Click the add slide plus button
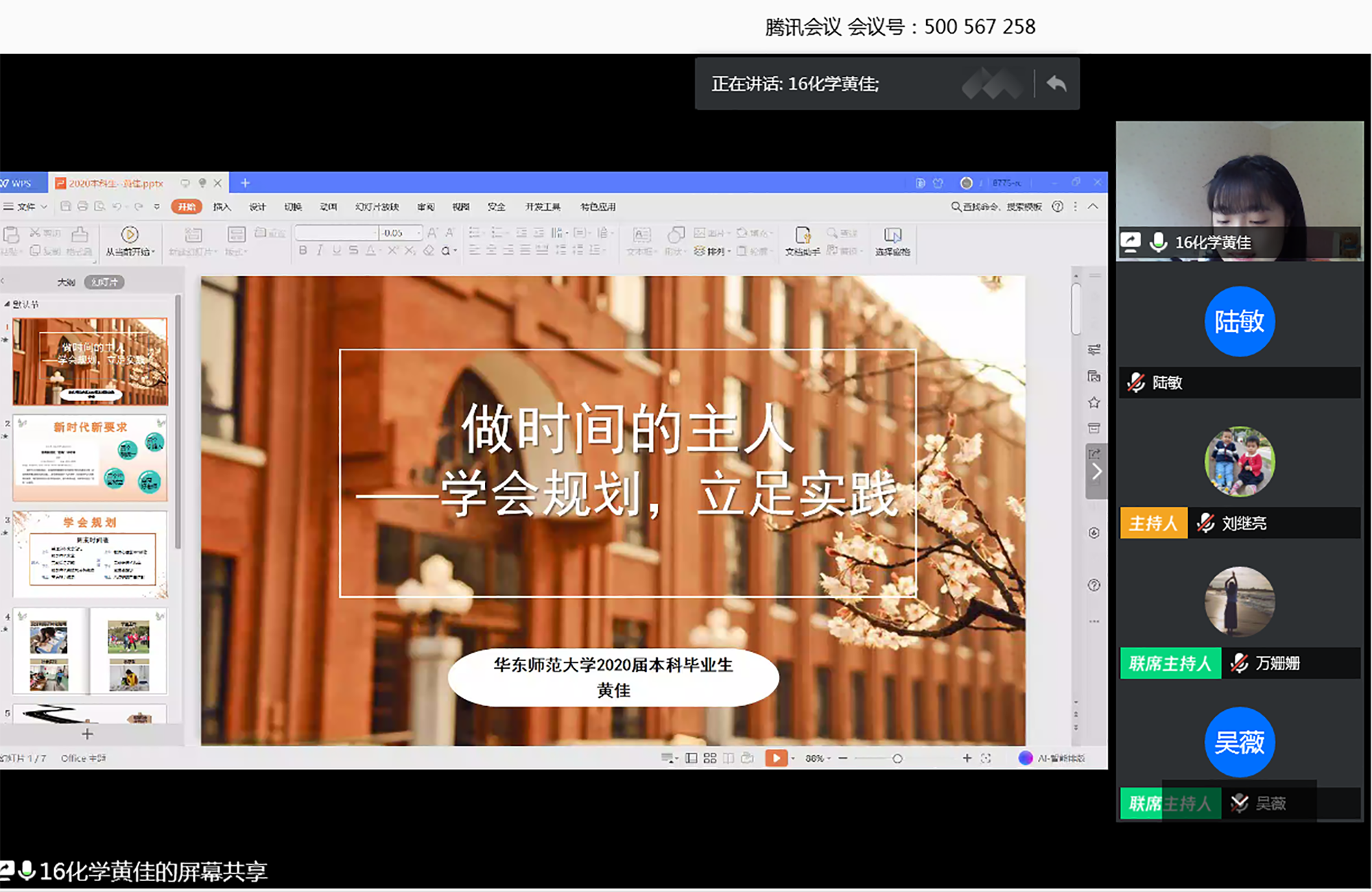1372x892 pixels. tap(87, 734)
